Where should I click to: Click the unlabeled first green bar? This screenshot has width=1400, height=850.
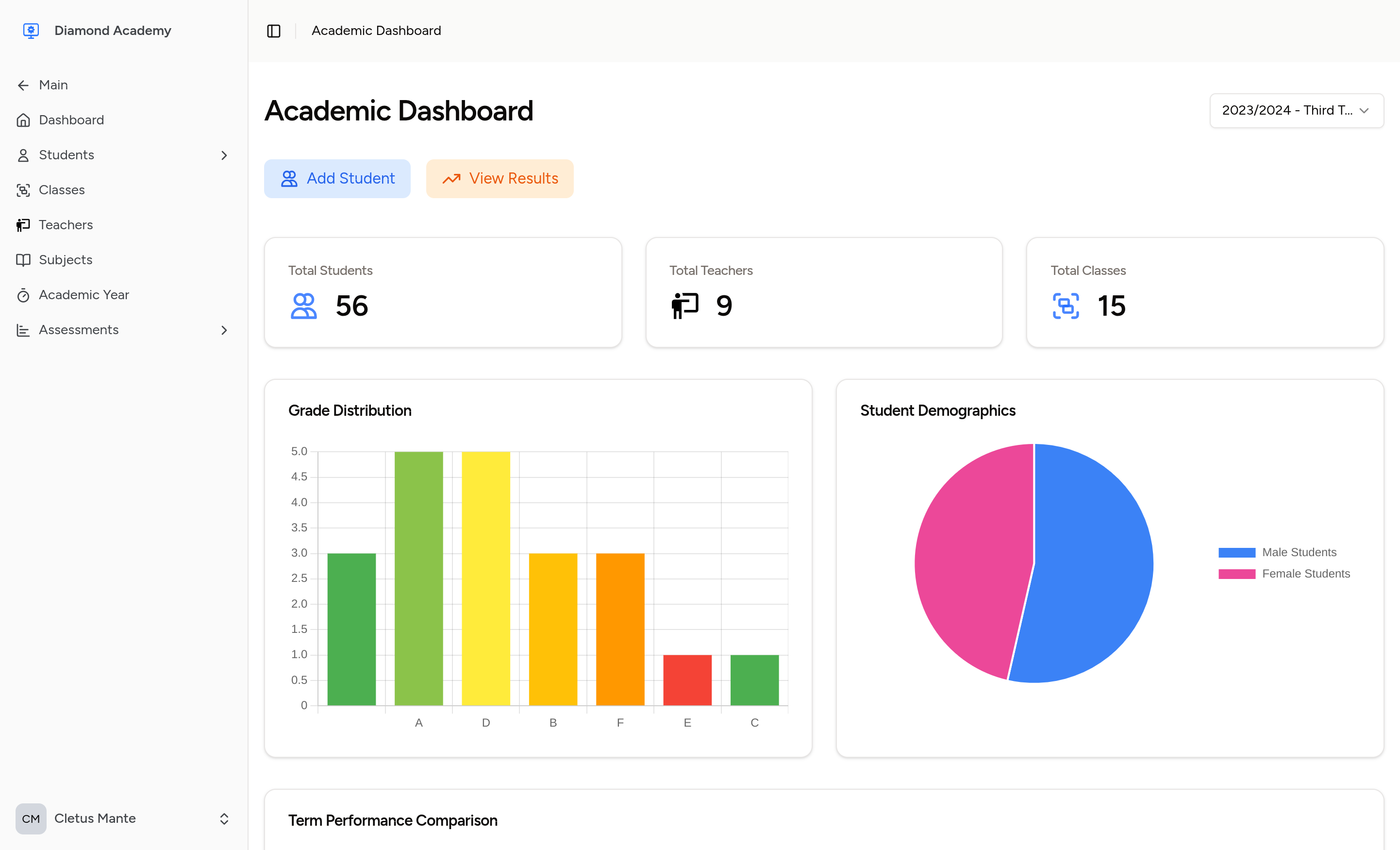(x=352, y=629)
